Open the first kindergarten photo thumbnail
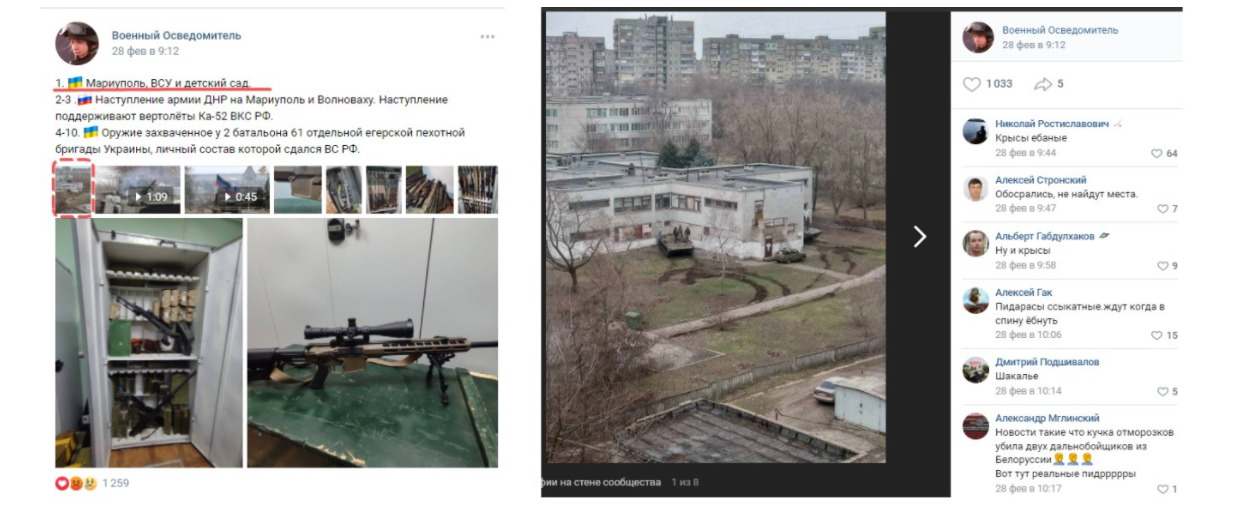Image resolution: width=1246 pixels, height=524 pixels. (72, 189)
